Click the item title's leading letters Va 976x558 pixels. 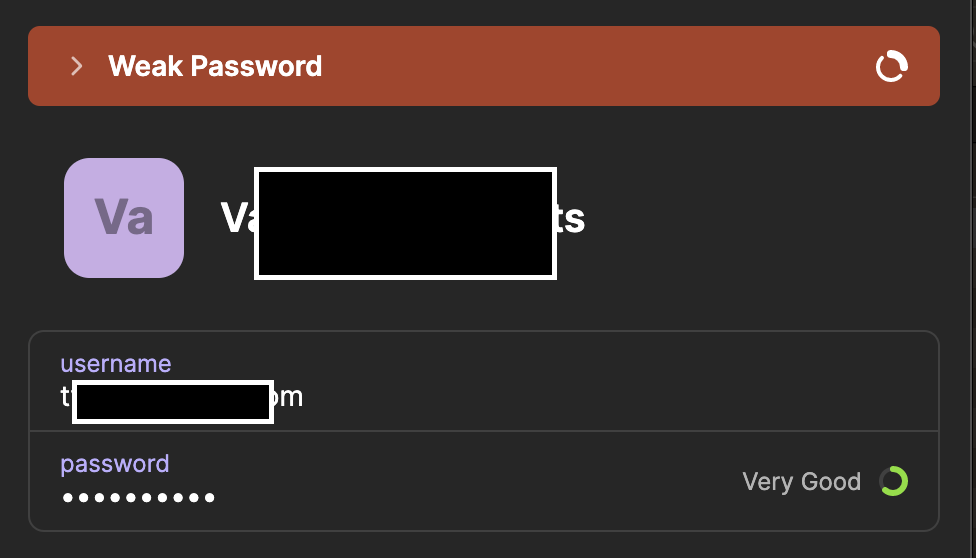237,219
